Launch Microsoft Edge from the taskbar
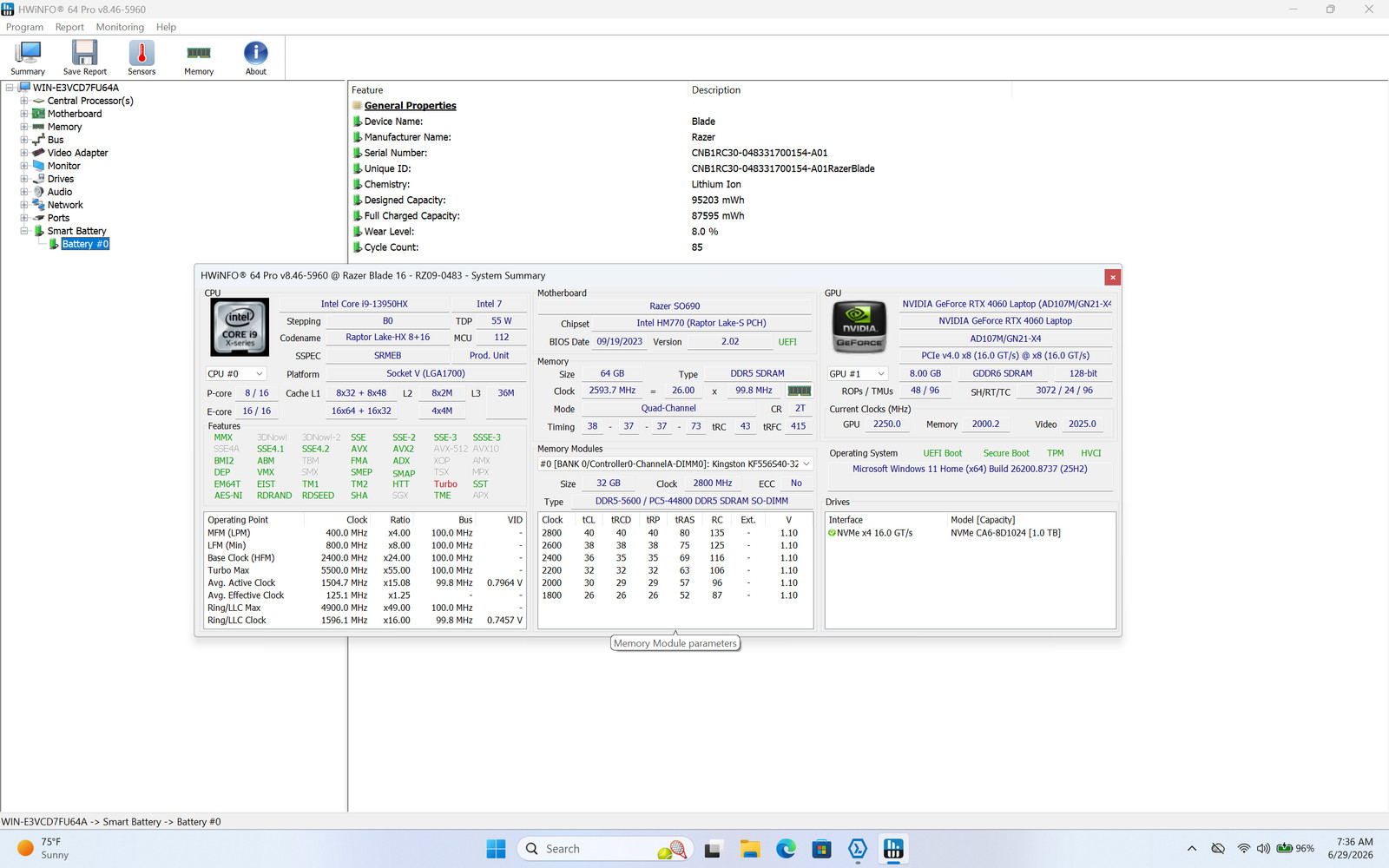 click(786, 849)
